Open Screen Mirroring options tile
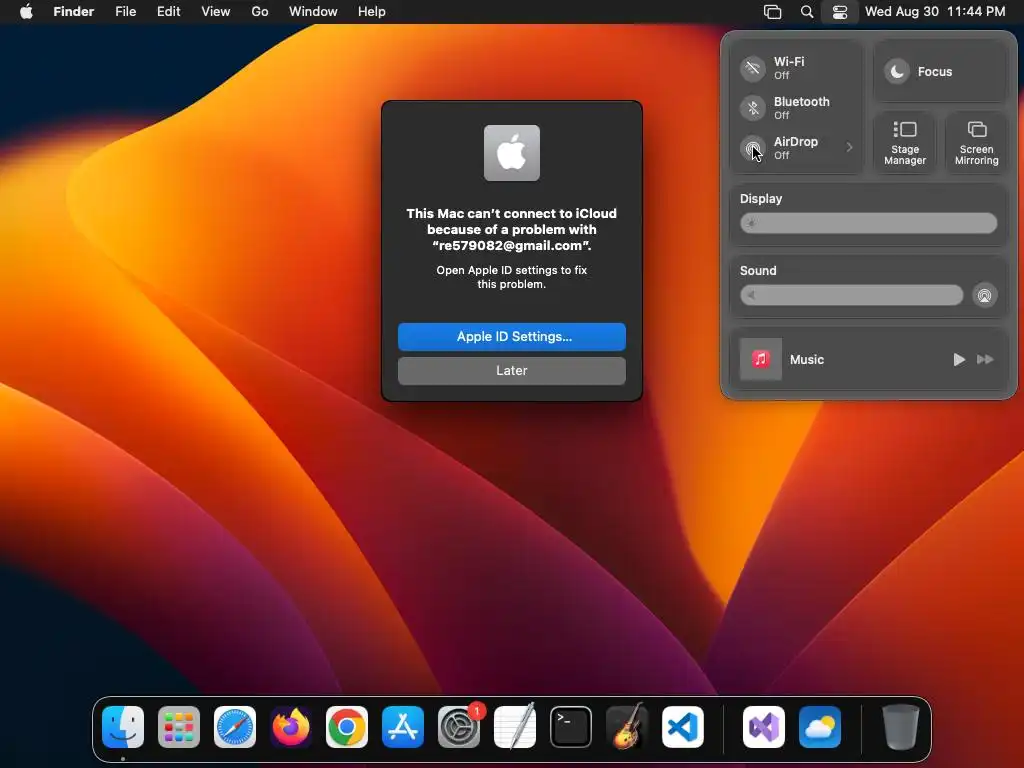Image resolution: width=1024 pixels, height=768 pixels. tap(977, 143)
